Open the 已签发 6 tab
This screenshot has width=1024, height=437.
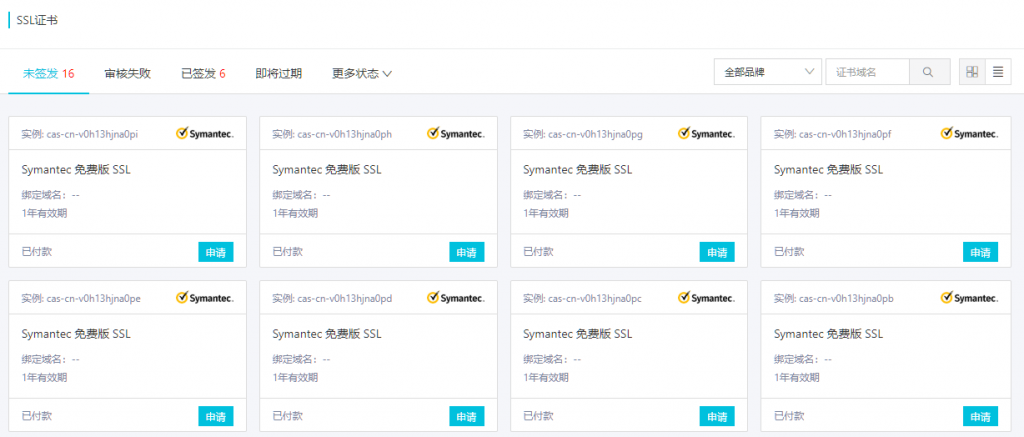[x=203, y=74]
